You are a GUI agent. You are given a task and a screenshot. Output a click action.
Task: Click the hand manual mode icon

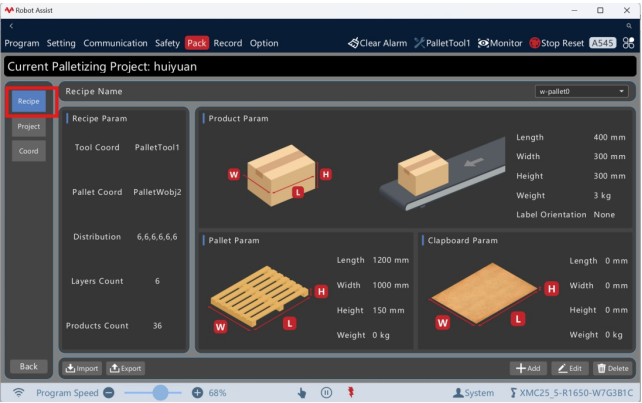point(302,393)
